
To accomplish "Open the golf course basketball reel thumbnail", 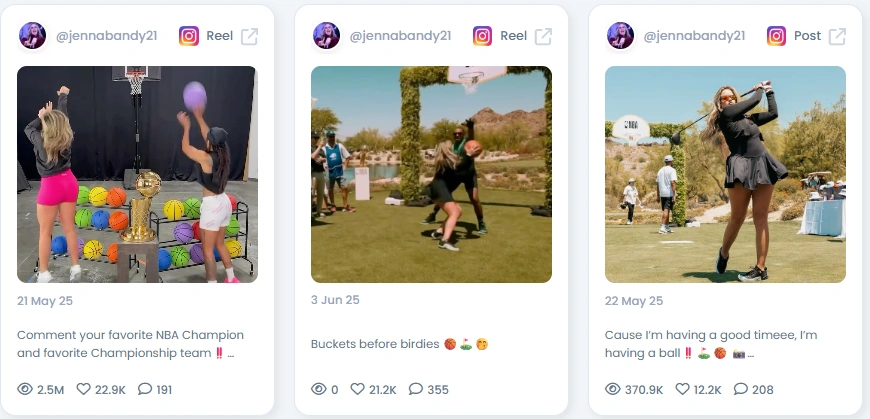I will pos(431,174).
